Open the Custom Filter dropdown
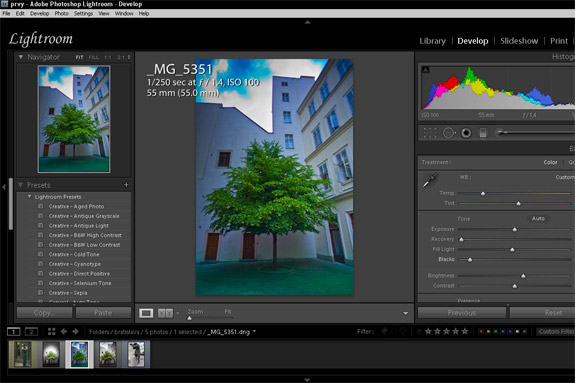 556,332
